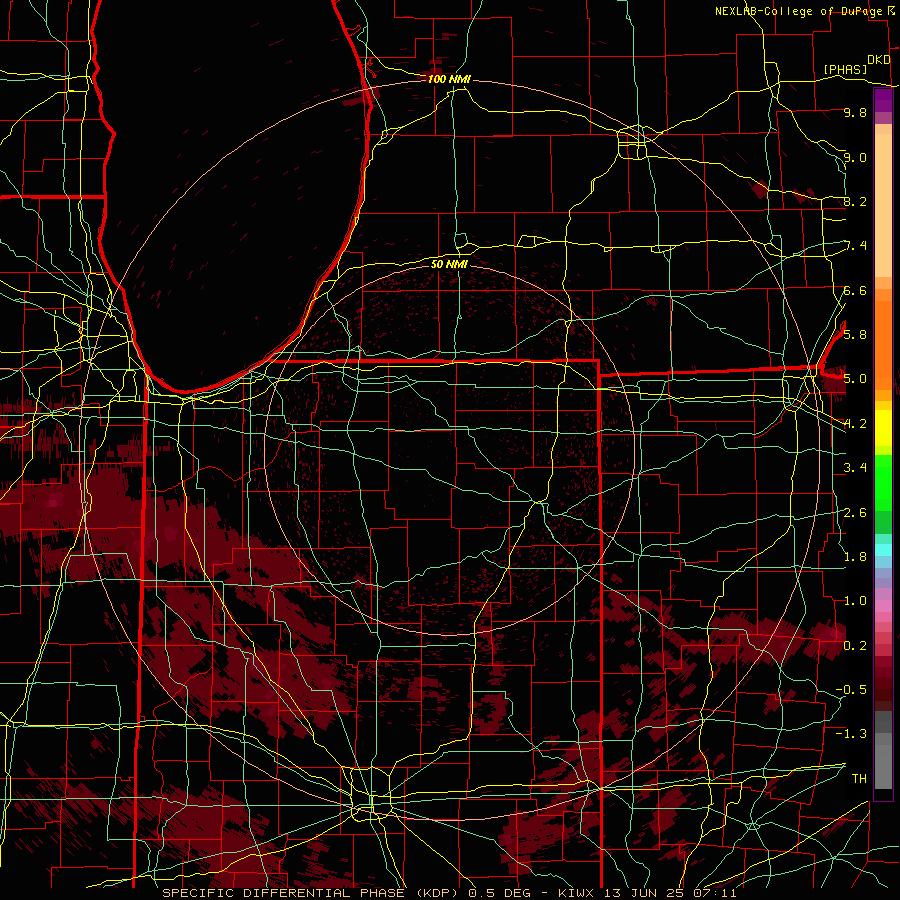Image resolution: width=900 pixels, height=900 pixels.
Task: Click the 0.2 value on color scale
Action: tap(855, 645)
